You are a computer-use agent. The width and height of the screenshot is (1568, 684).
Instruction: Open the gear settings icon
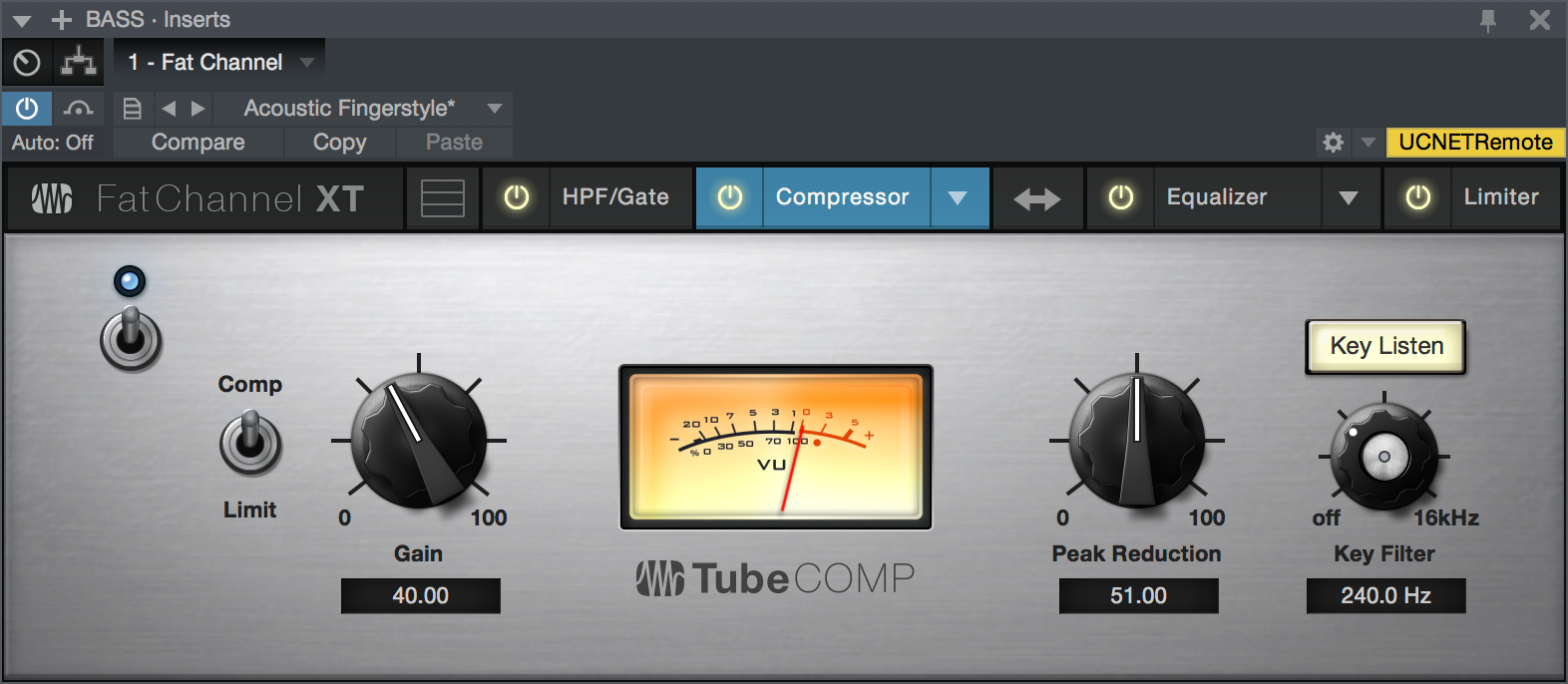click(1333, 143)
